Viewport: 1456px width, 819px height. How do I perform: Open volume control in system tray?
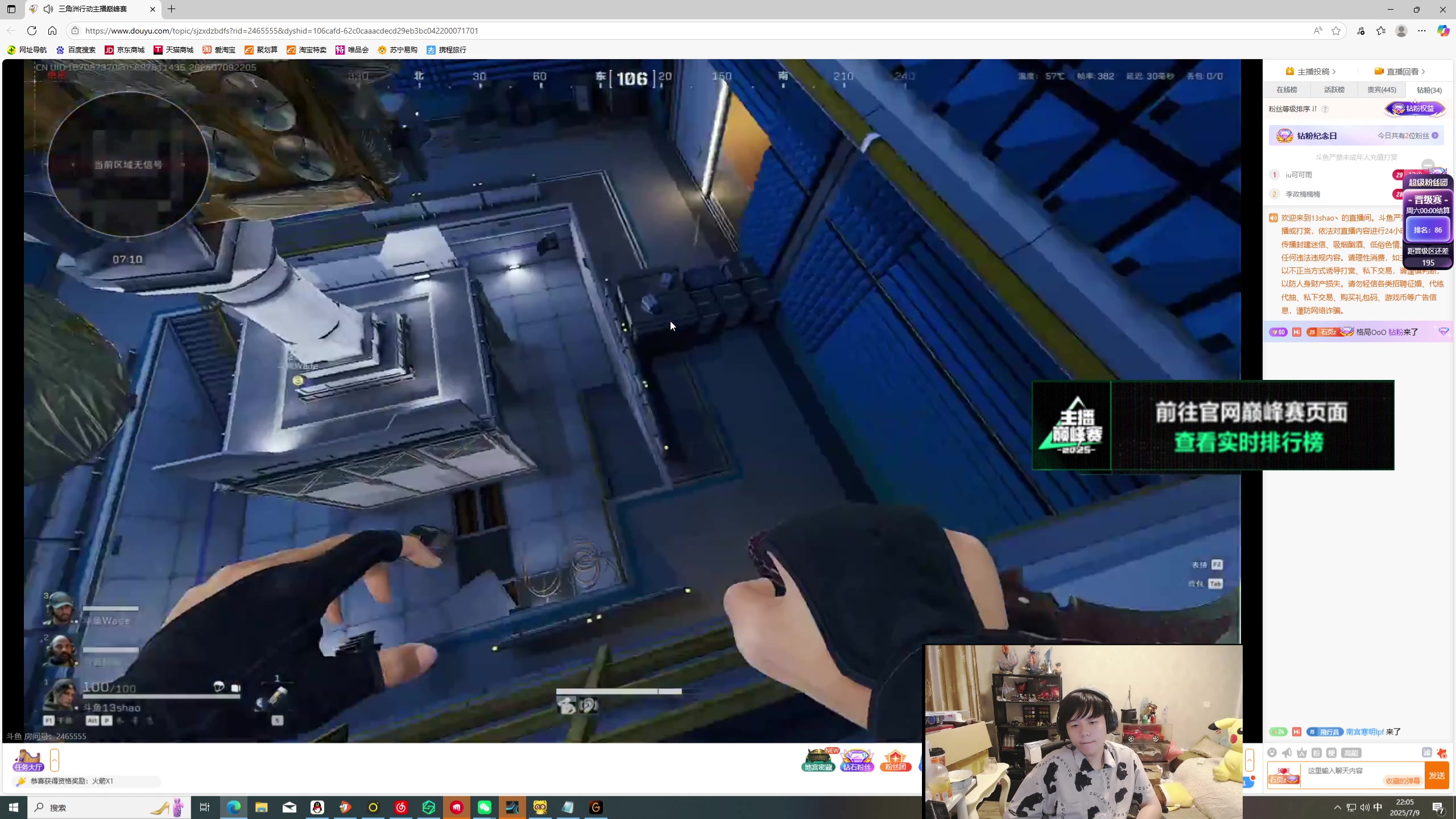tap(1364, 808)
